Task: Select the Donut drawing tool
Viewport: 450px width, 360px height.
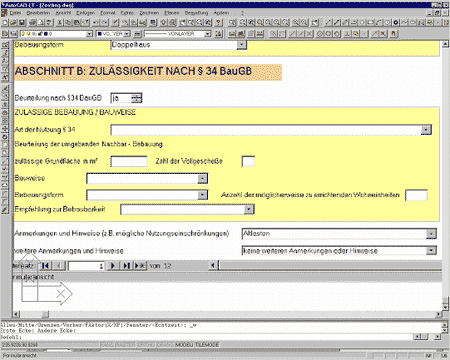Action: [396, 23]
